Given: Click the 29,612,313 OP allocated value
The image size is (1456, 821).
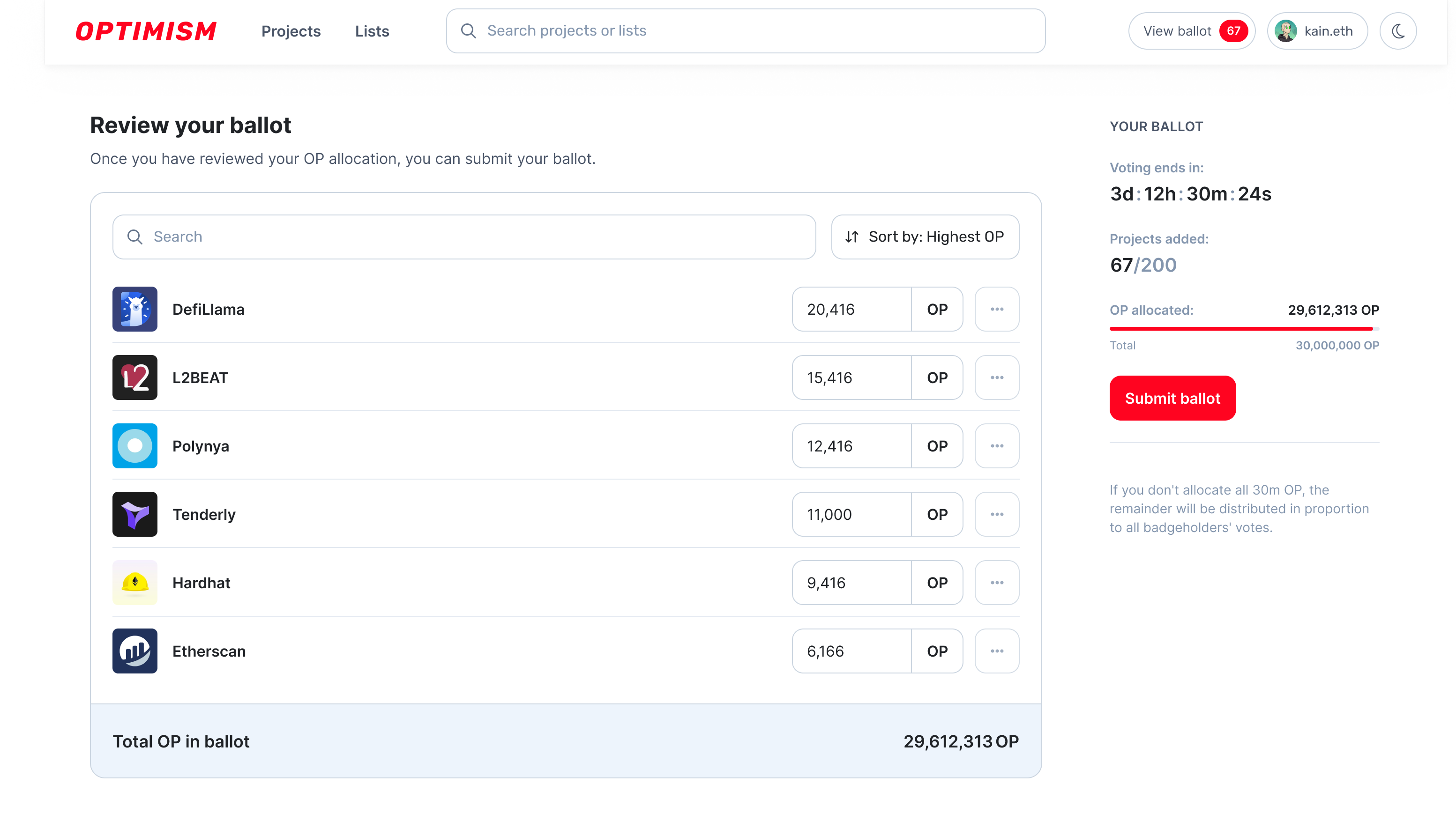Looking at the screenshot, I should (1333, 310).
